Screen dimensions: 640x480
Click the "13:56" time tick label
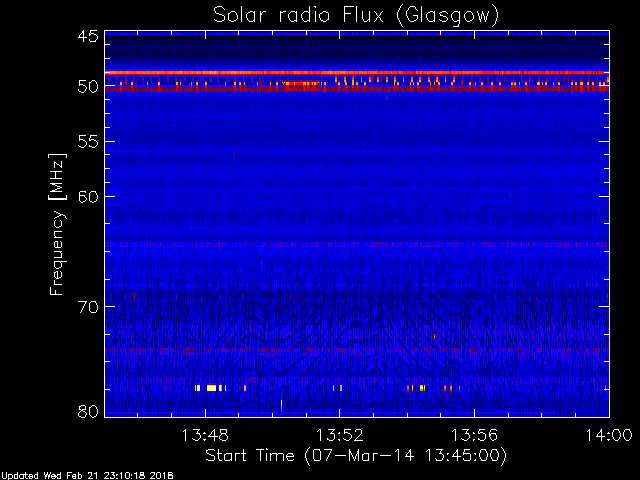coord(474,435)
